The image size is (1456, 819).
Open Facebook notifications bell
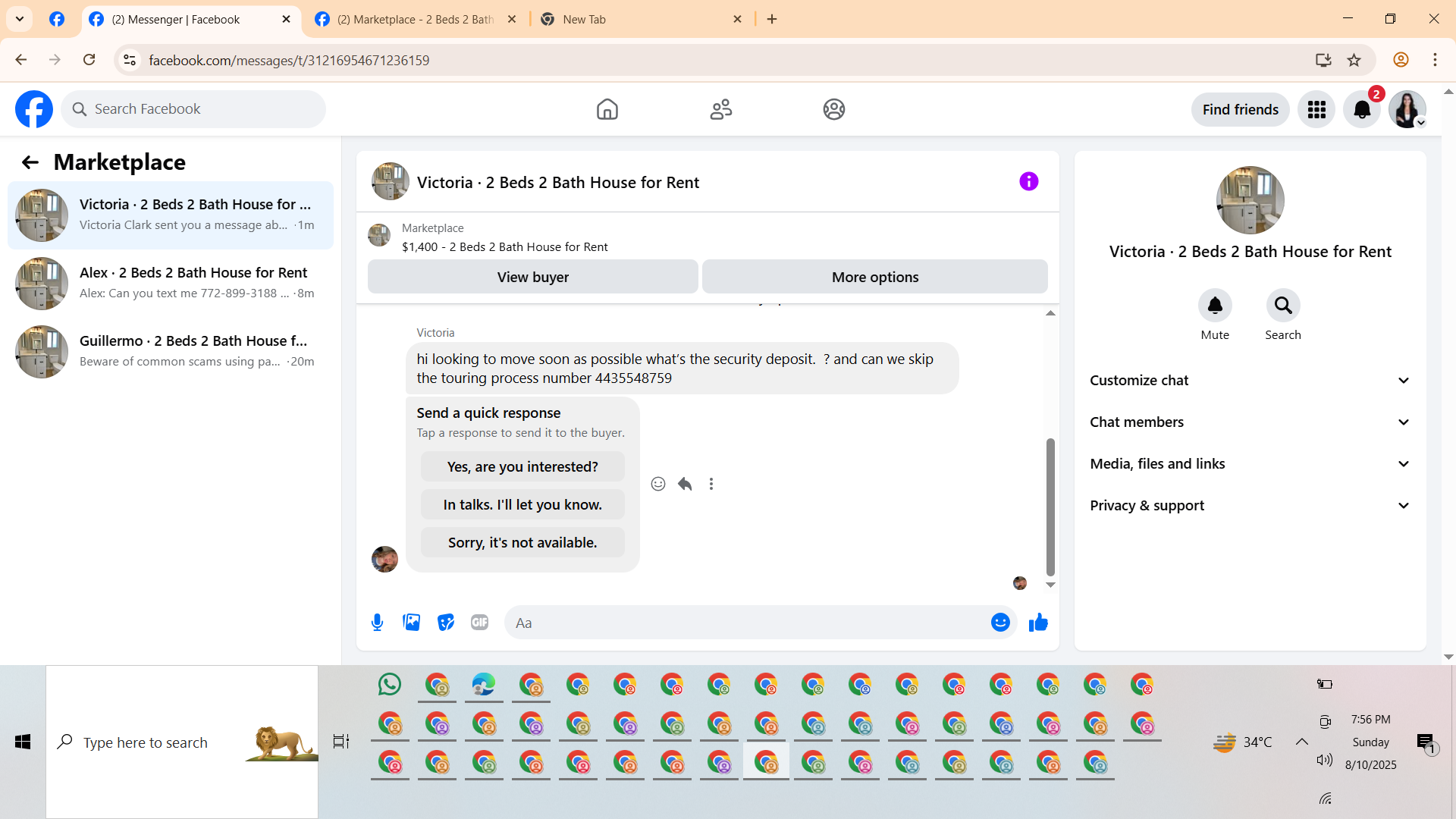pos(1362,110)
